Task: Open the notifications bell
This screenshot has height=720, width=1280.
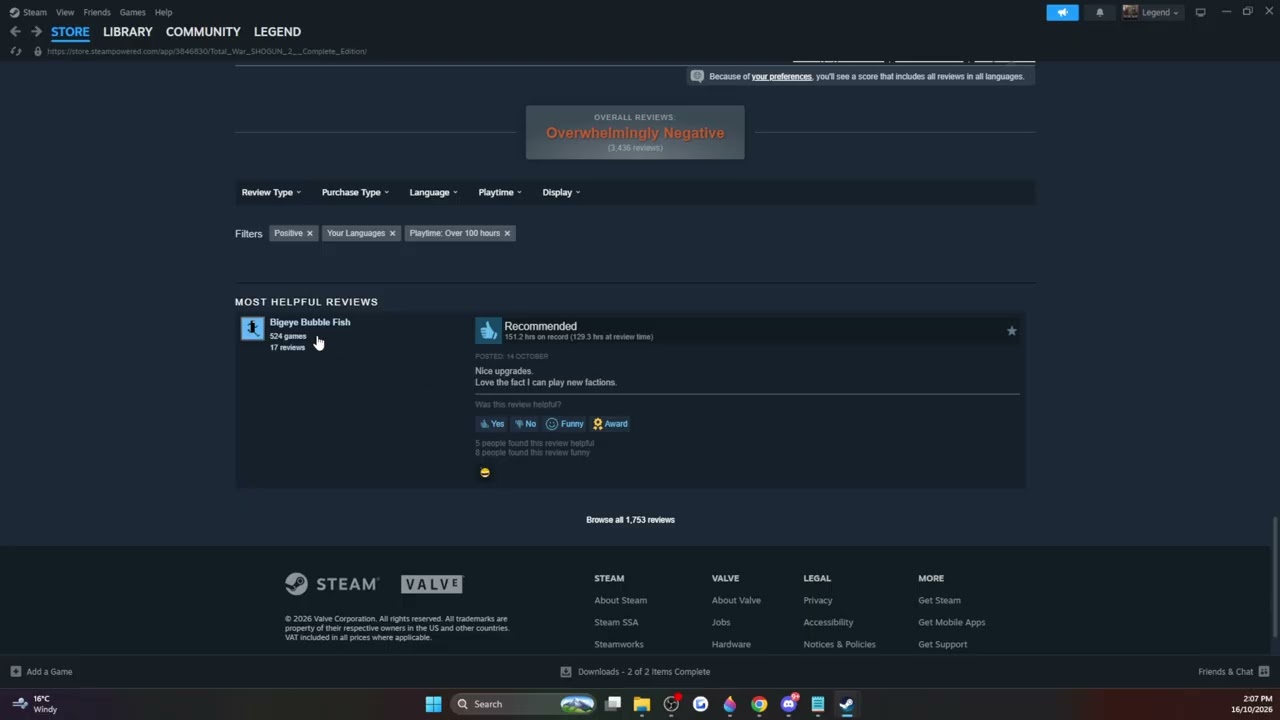Action: [x=1100, y=12]
